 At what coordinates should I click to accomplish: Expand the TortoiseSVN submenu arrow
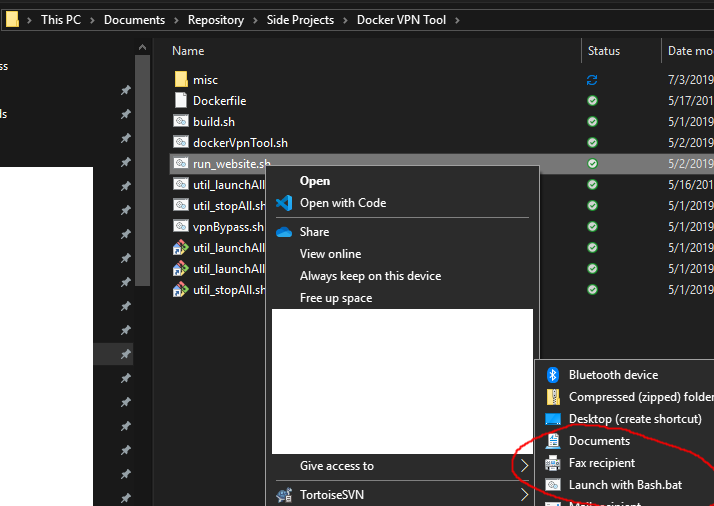pos(523,494)
